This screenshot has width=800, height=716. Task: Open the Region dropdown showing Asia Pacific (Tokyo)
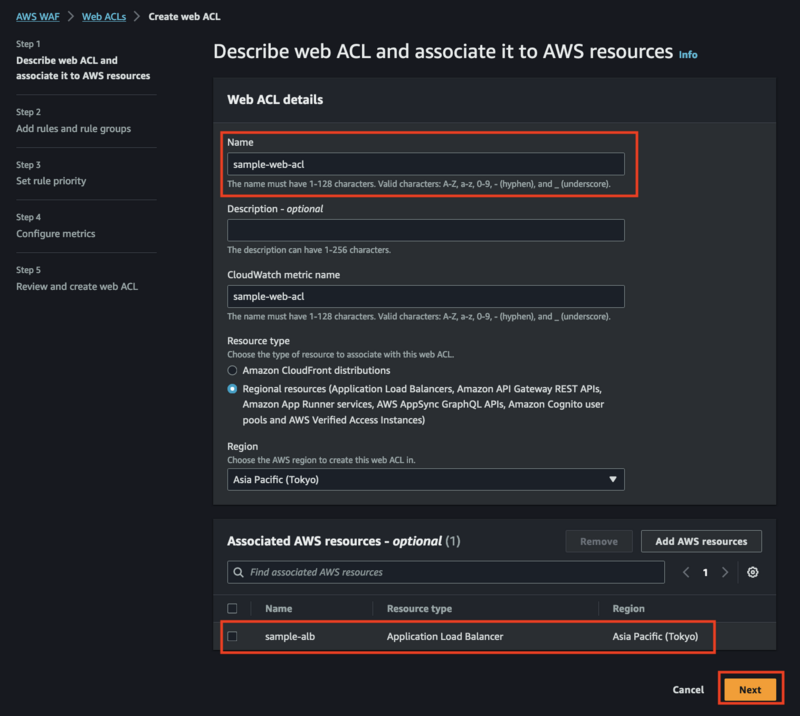point(426,480)
